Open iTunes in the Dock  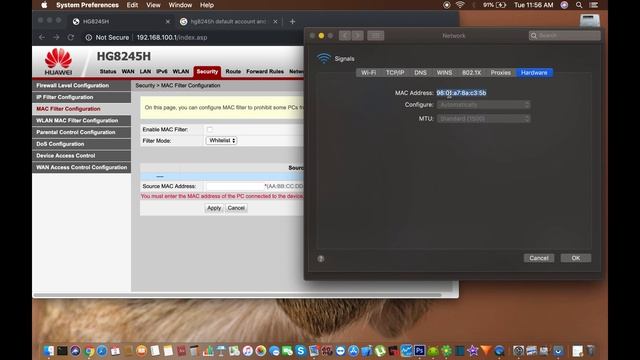(248, 350)
